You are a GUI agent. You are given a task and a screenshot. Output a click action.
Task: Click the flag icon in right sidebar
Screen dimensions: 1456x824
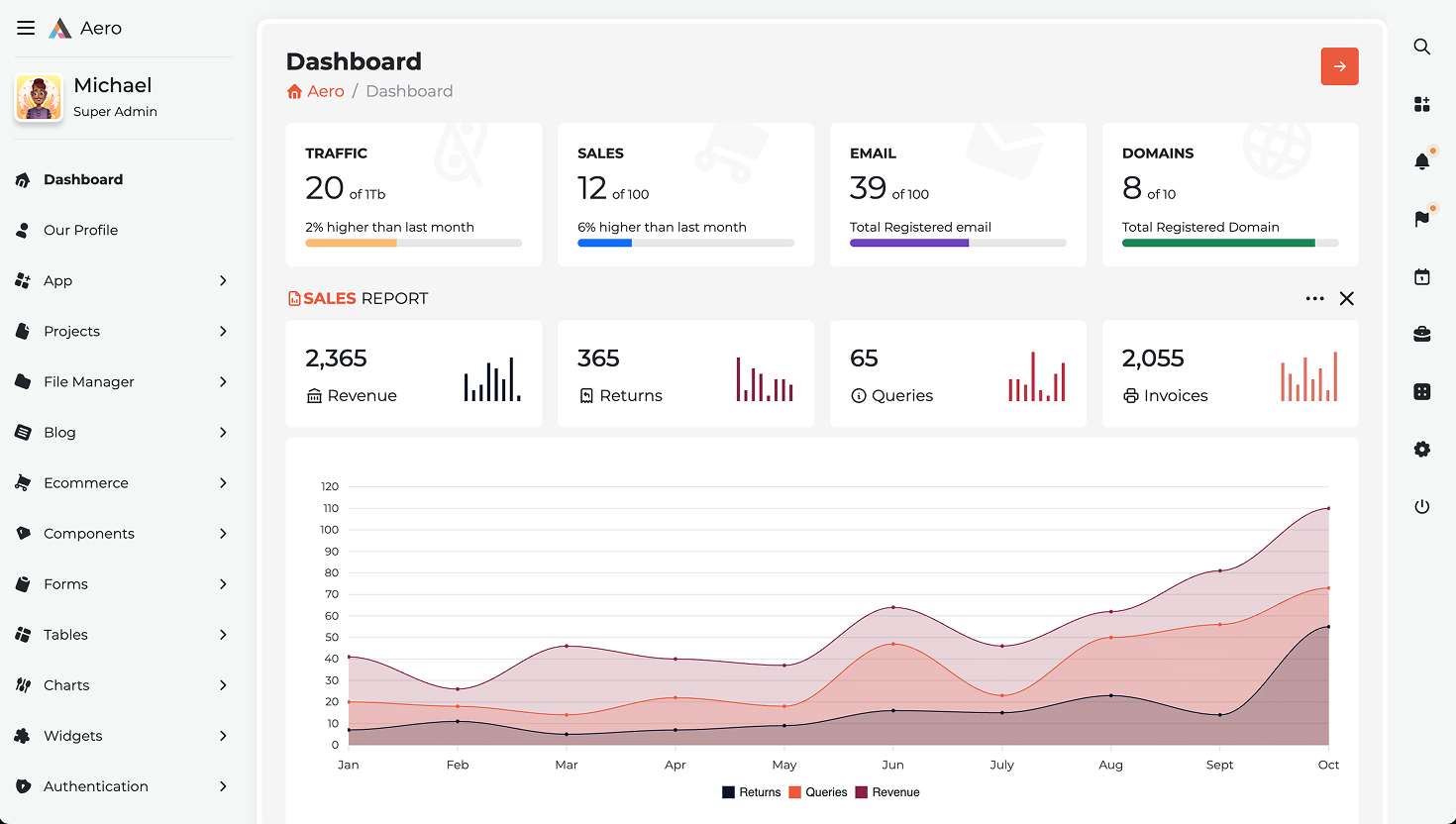(1421, 219)
